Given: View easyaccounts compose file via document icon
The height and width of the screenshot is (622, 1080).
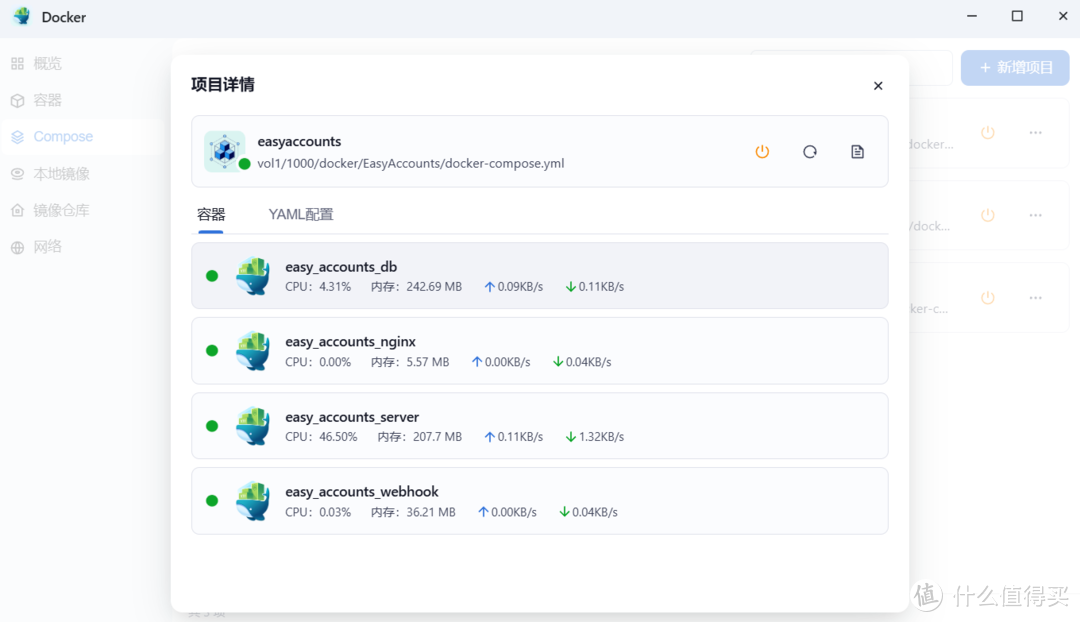Looking at the screenshot, I should pos(857,151).
